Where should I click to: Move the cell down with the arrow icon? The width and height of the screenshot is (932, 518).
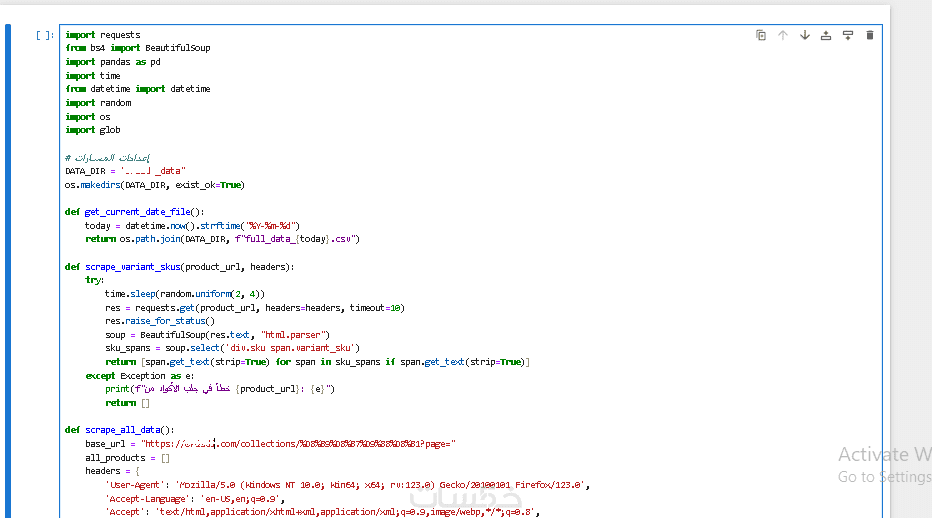pyautogui.click(x=805, y=35)
